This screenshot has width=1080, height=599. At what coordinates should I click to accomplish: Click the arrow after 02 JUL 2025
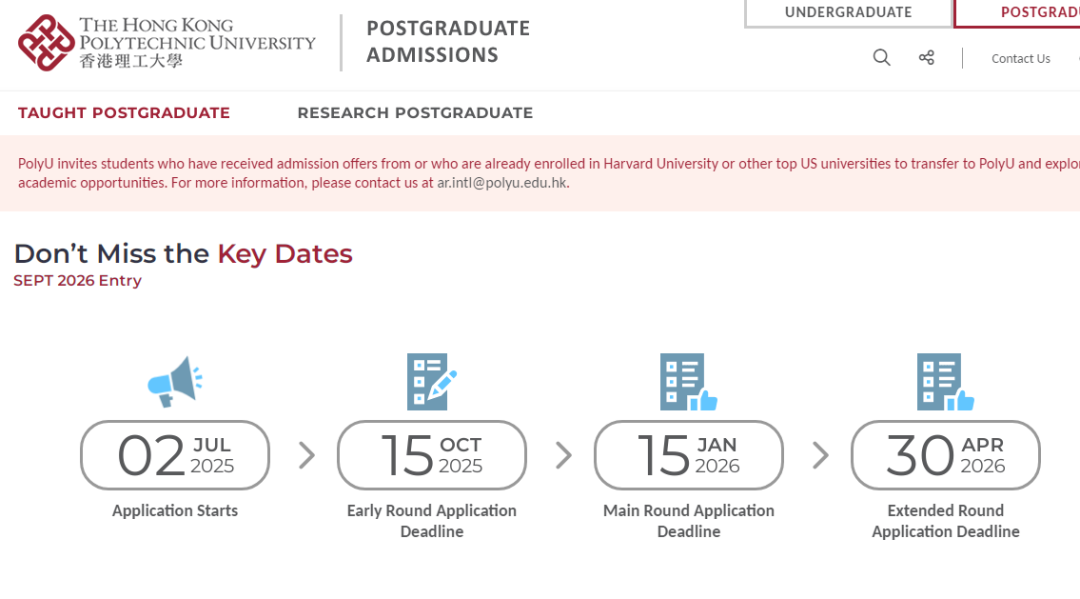307,455
